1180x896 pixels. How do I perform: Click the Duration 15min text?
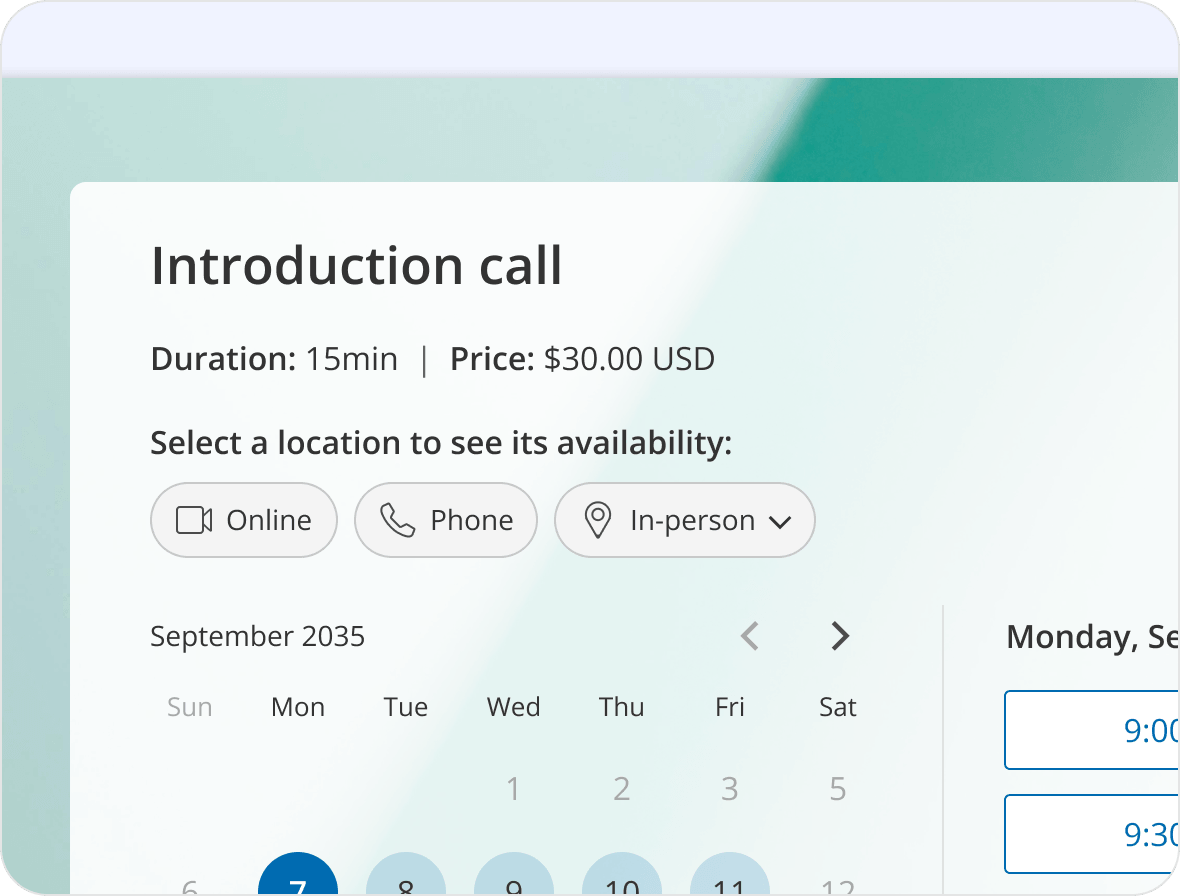tap(274, 359)
